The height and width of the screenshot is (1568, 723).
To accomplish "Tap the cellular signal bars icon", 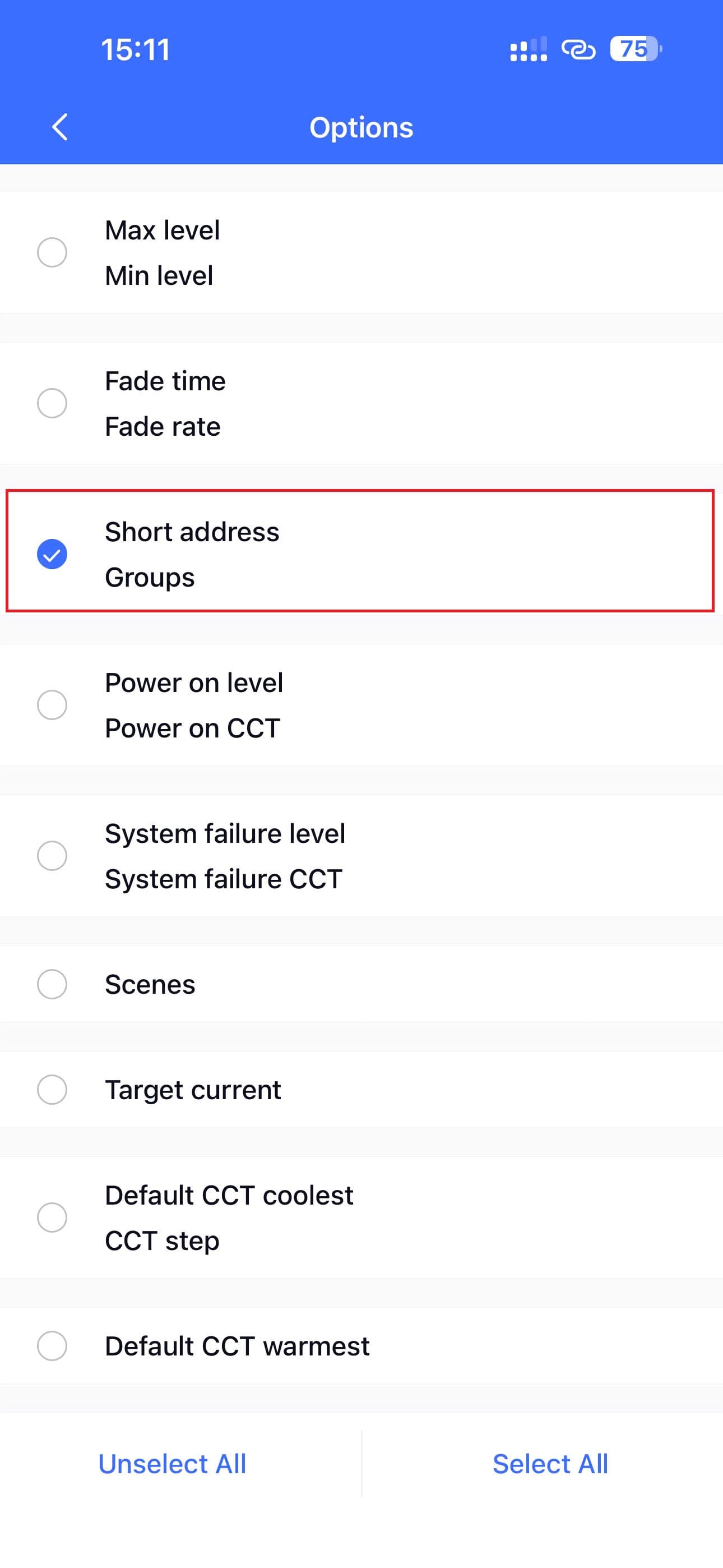I will pyautogui.click(x=527, y=50).
